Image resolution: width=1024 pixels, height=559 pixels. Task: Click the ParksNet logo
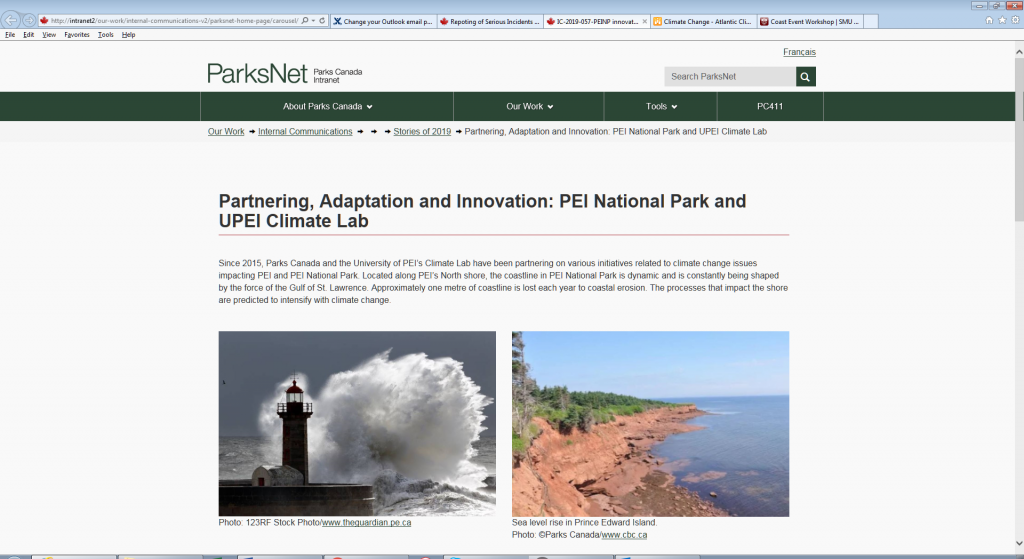point(257,74)
